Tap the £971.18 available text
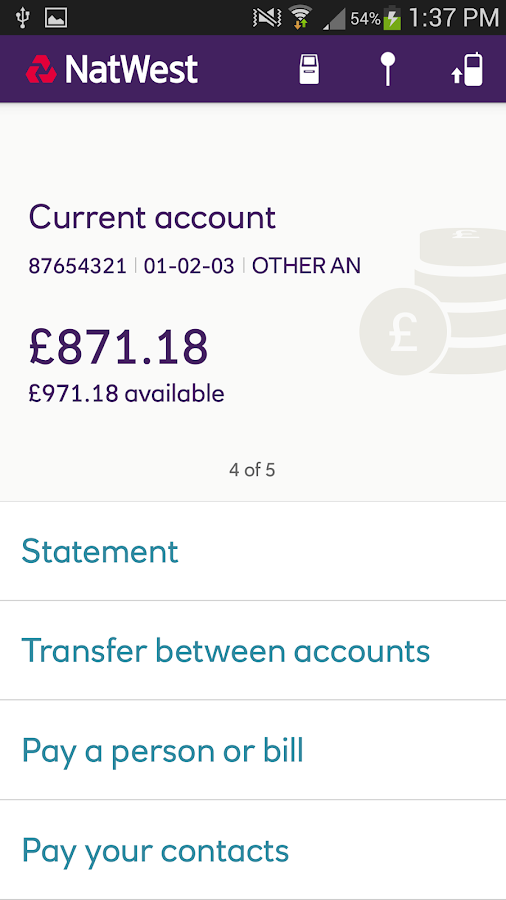This screenshot has width=506, height=900. click(x=126, y=394)
